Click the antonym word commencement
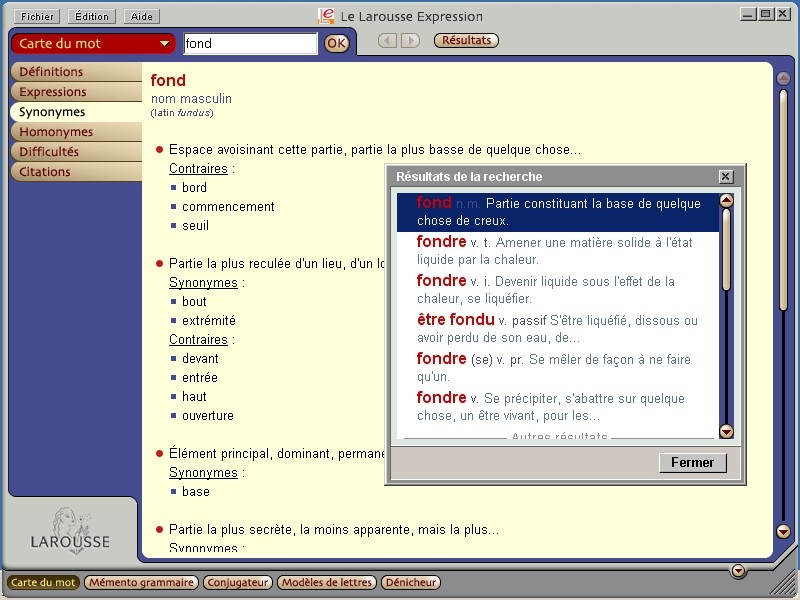Viewport: 800px width, 600px height. coord(228,207)
